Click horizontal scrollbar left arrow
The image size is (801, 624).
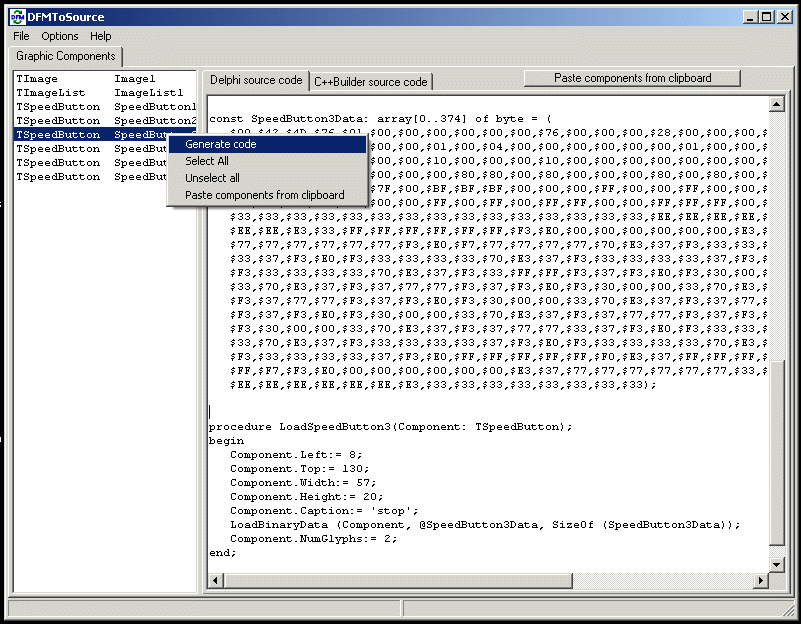click(x=216, y=580)
